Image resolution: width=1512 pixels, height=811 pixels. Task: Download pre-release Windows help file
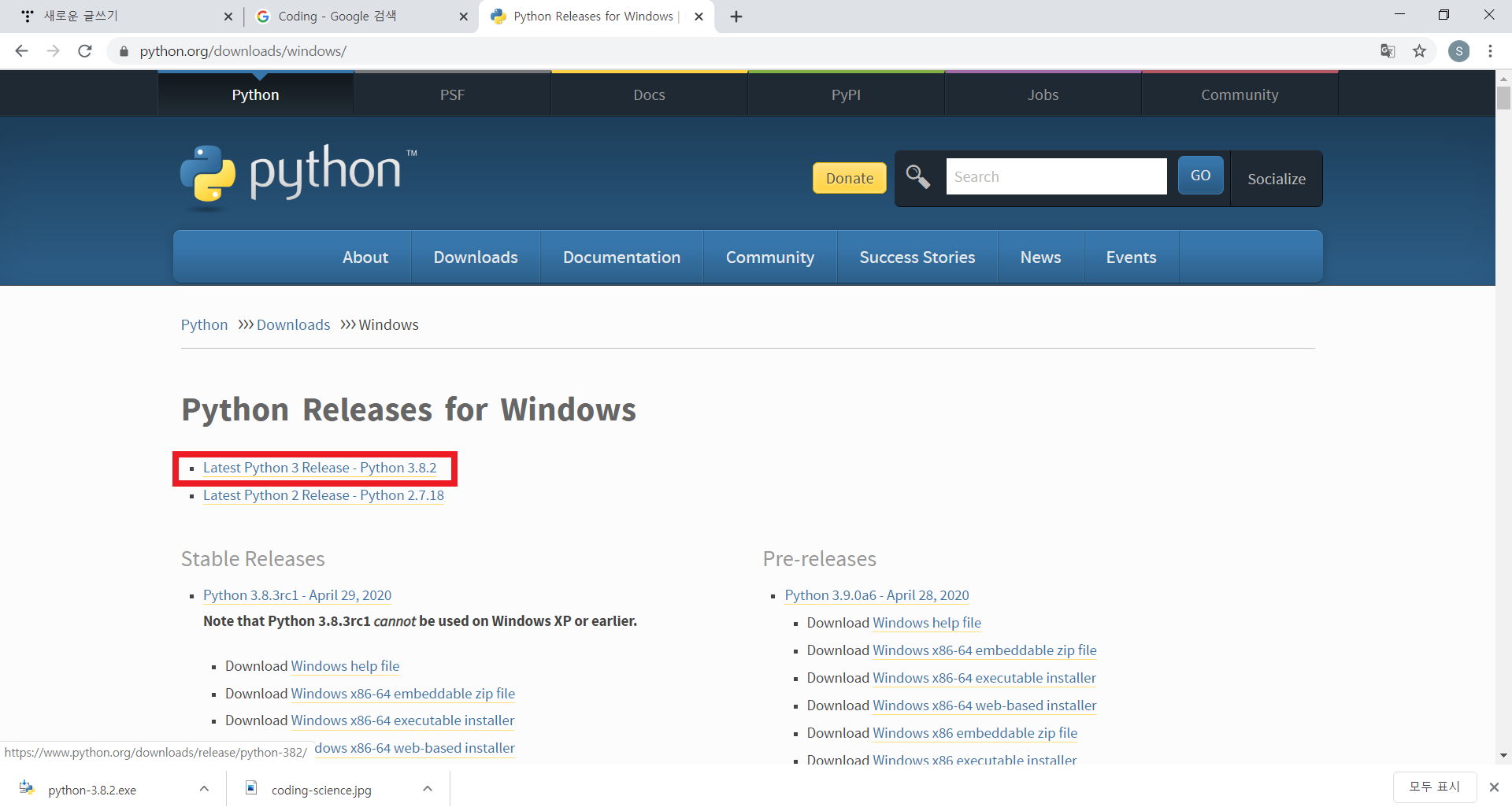[927, 623]
